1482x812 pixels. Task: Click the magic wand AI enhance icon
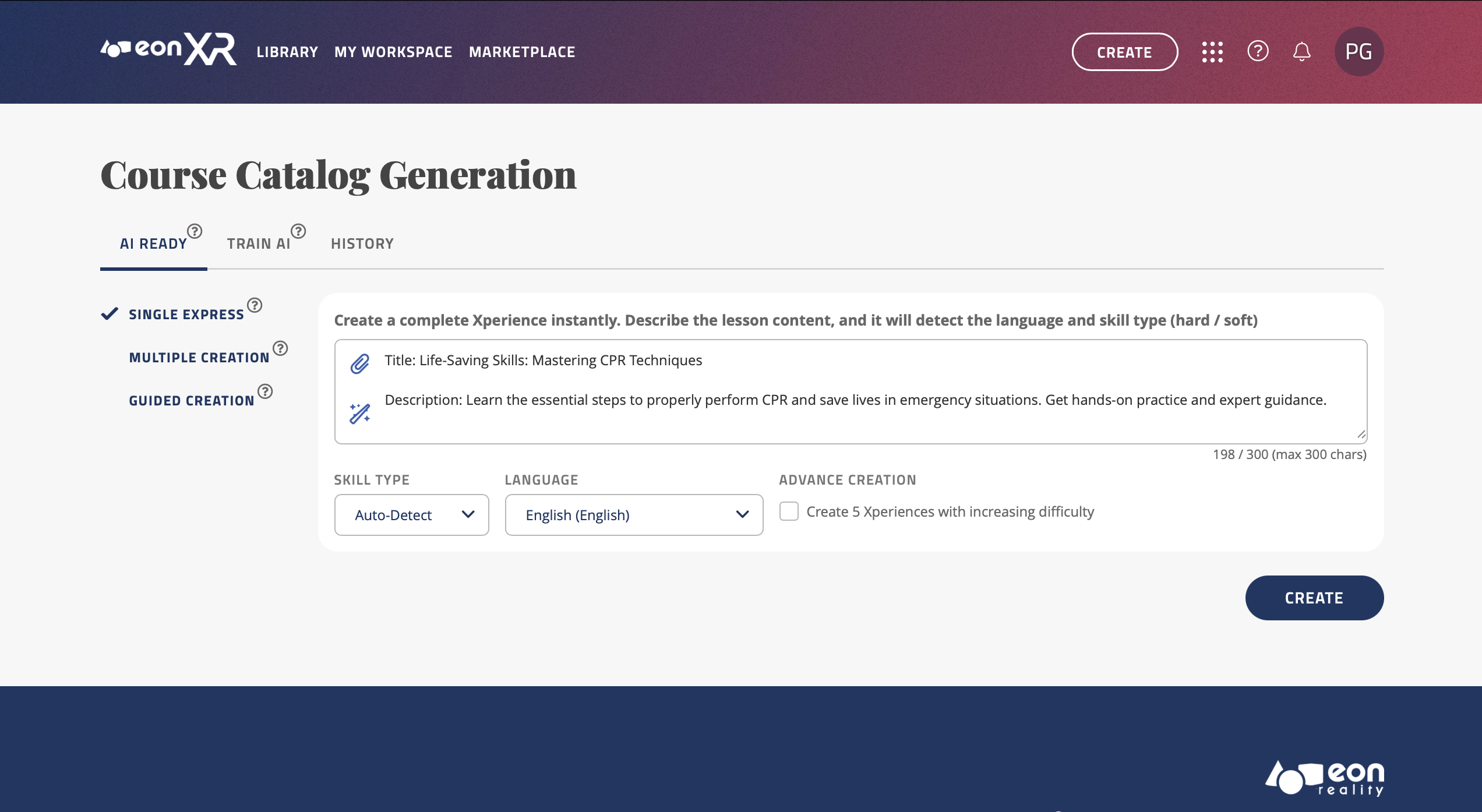[359, 413]
